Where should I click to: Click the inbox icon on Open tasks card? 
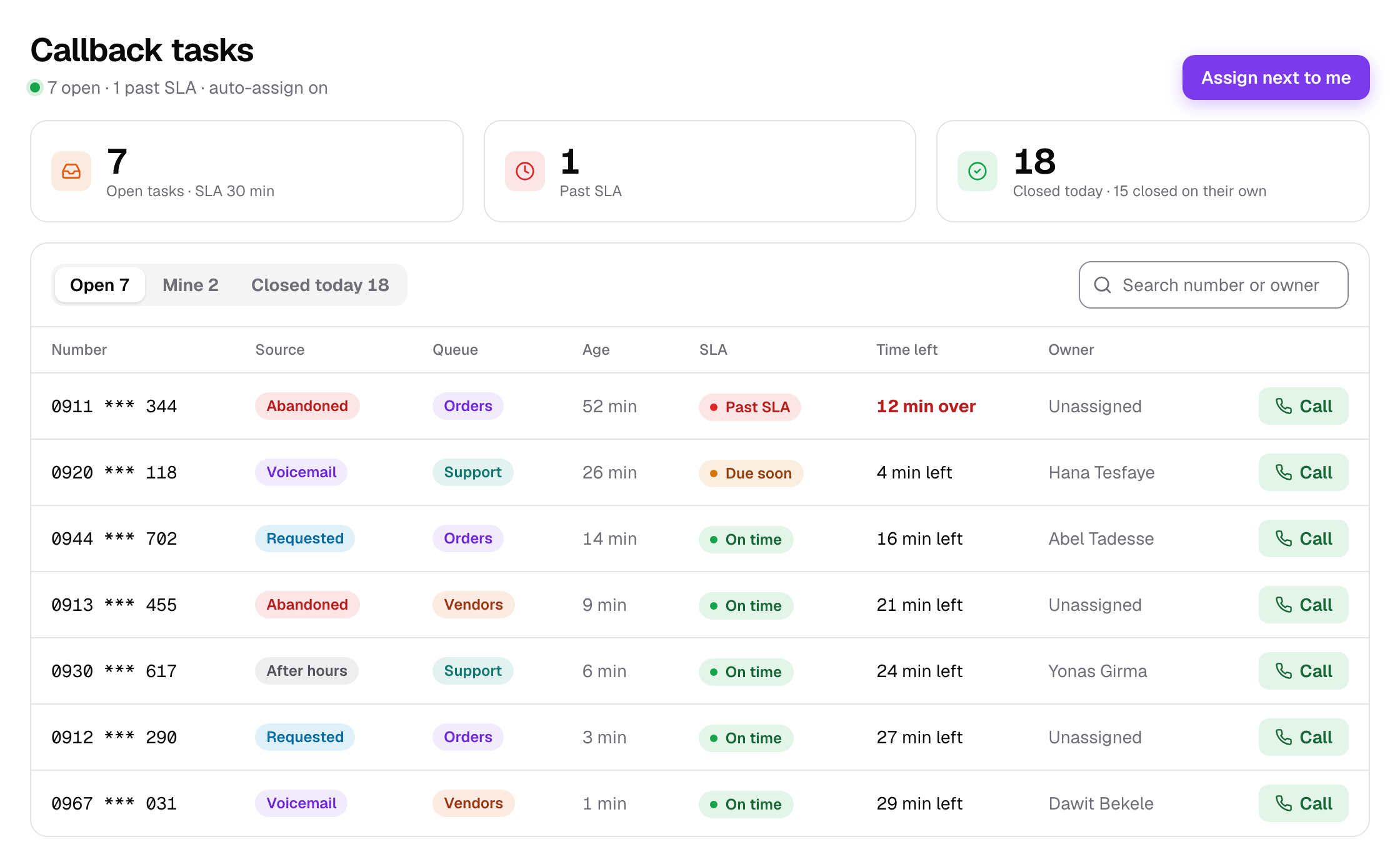coord(71,171)
